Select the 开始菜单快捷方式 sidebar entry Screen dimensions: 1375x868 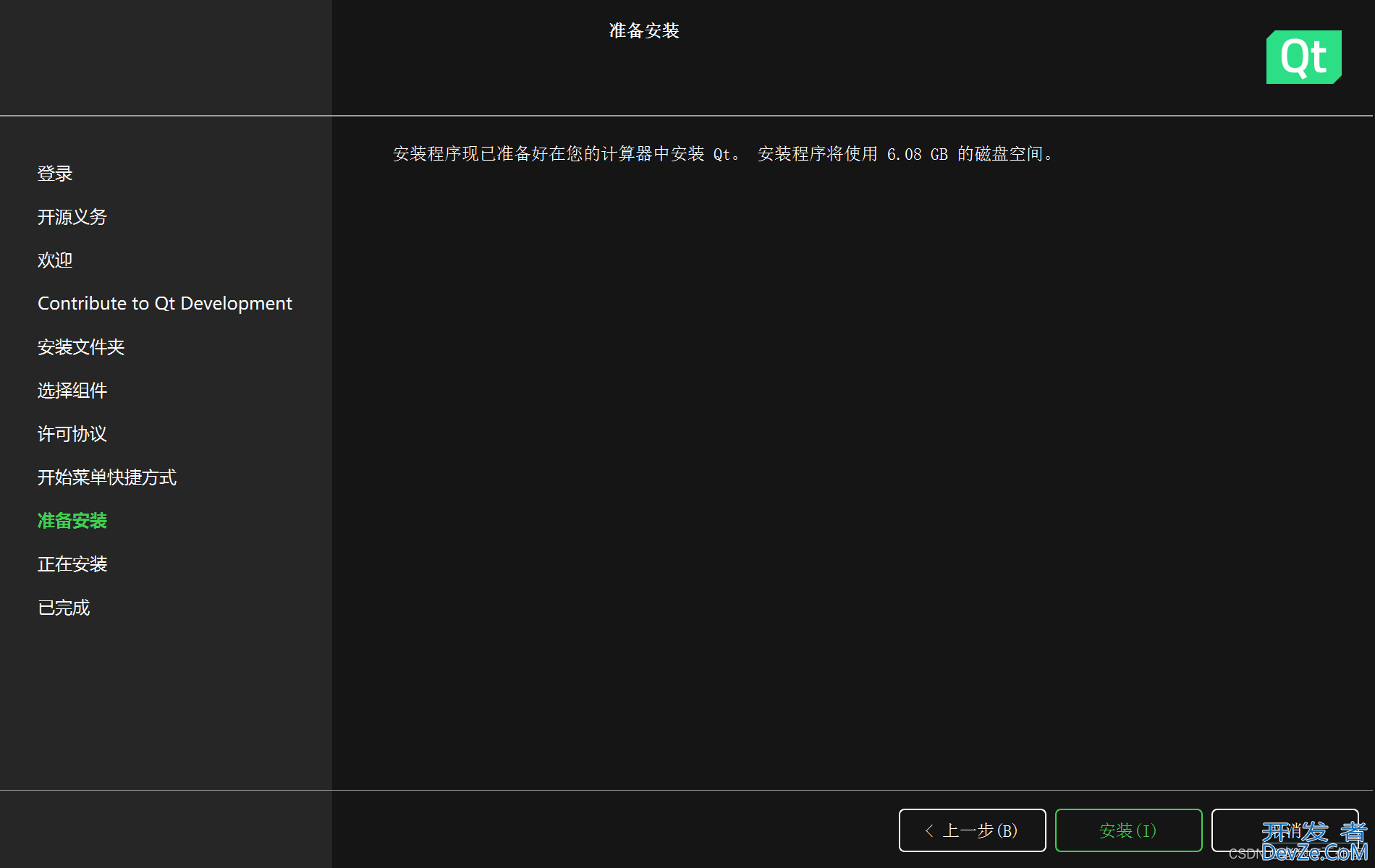click(107, 477)
